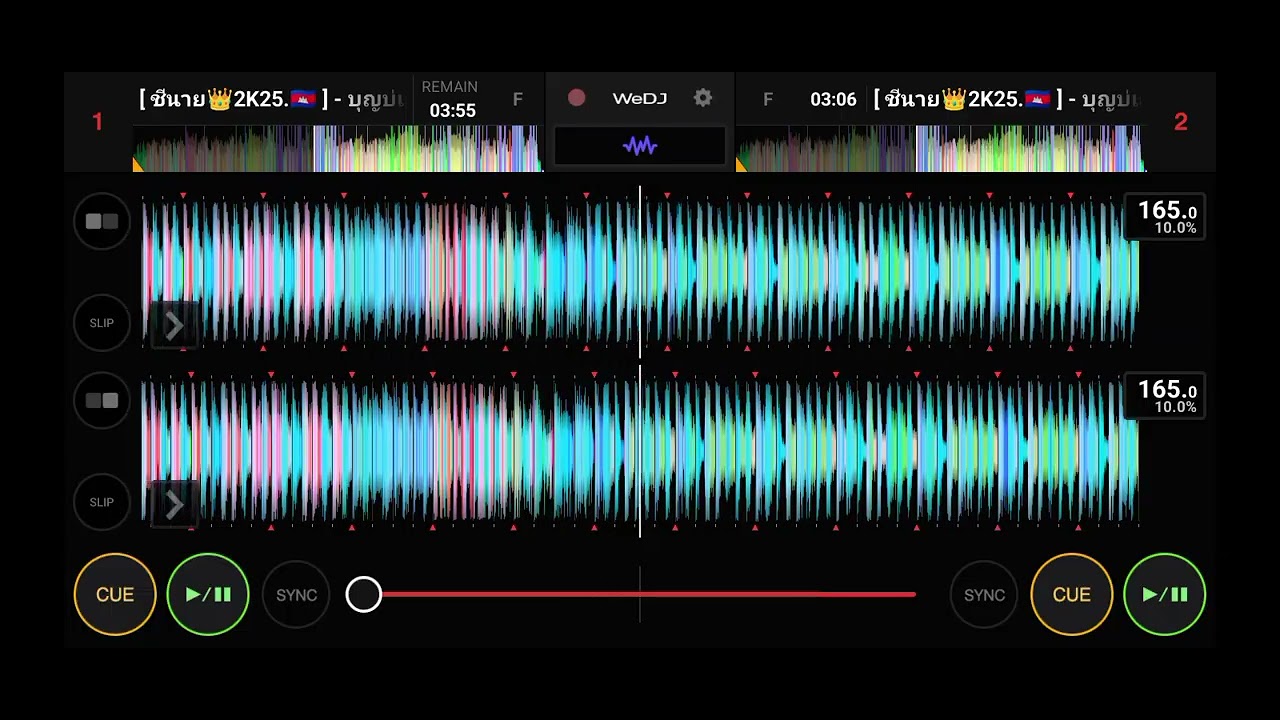Toggle SLIP mode on deck 1

[x=102, y=323]
